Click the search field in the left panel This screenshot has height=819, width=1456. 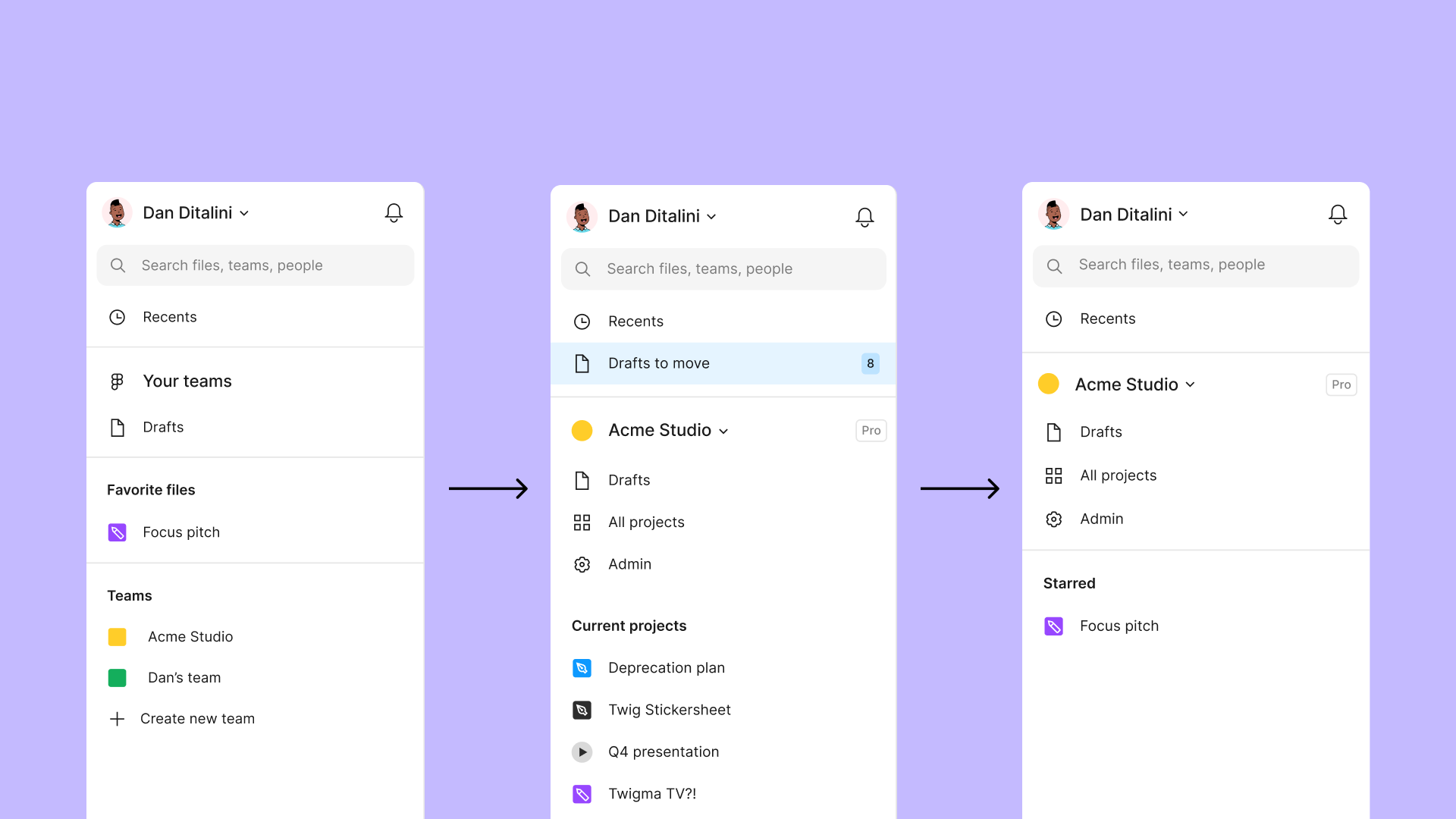256,265
